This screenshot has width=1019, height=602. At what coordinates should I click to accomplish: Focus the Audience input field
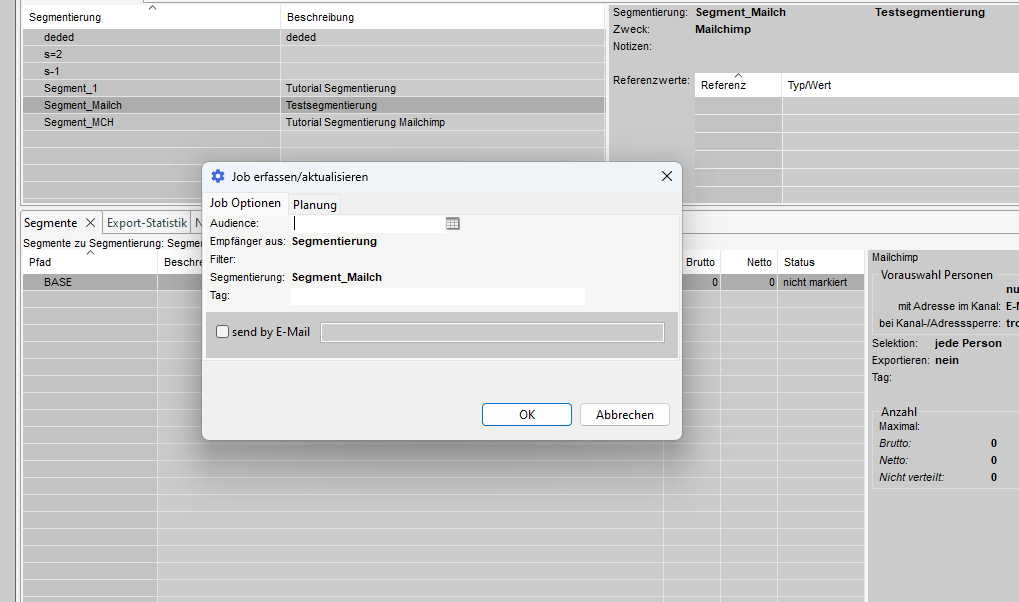[x=366, y=224]
